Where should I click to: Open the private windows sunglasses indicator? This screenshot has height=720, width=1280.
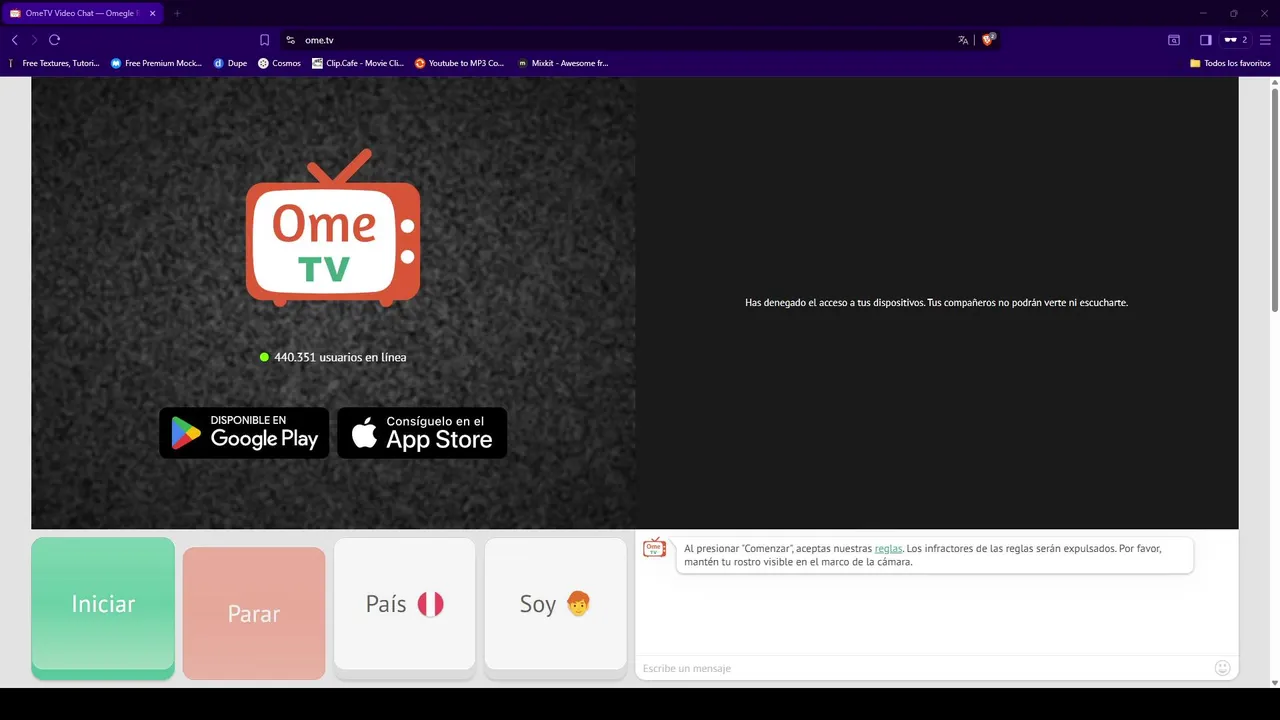pos(1236,40)
